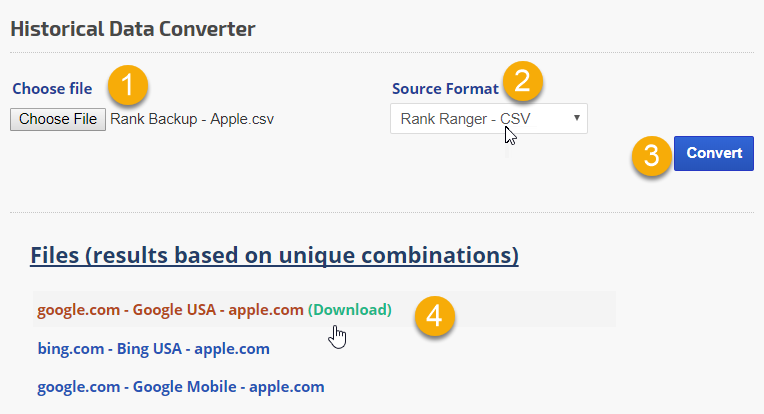This screenshot has width=764, height=414.
Task: Click the Source Format label
Action: click(445, 89)
